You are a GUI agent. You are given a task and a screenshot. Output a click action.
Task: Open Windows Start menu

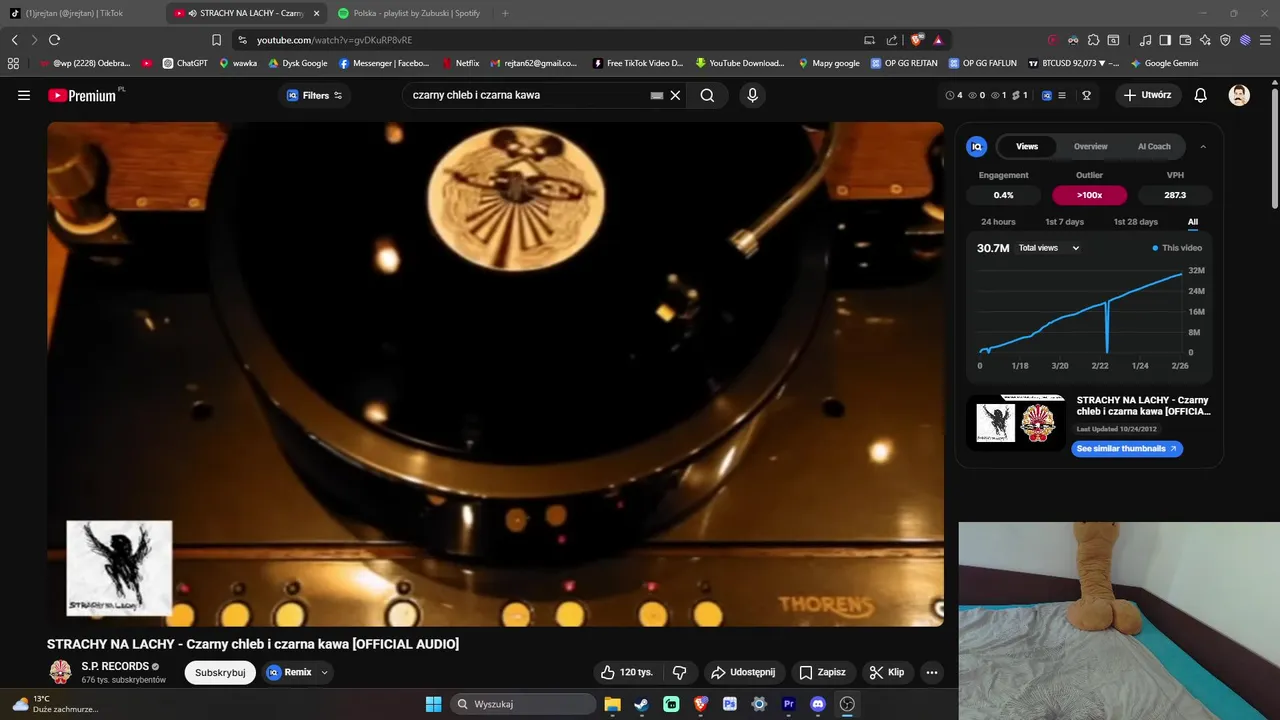click(x=433, y=704)
